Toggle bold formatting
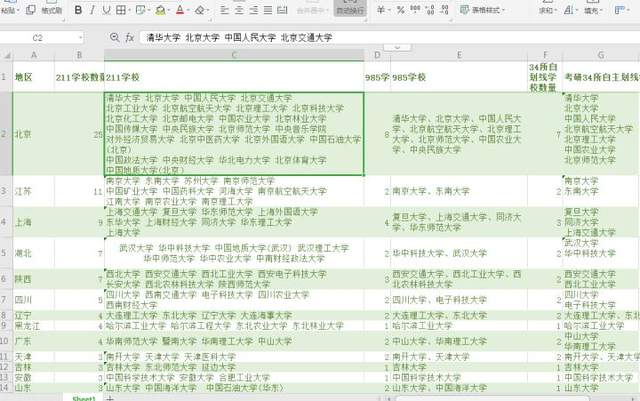 coord(78,10)
